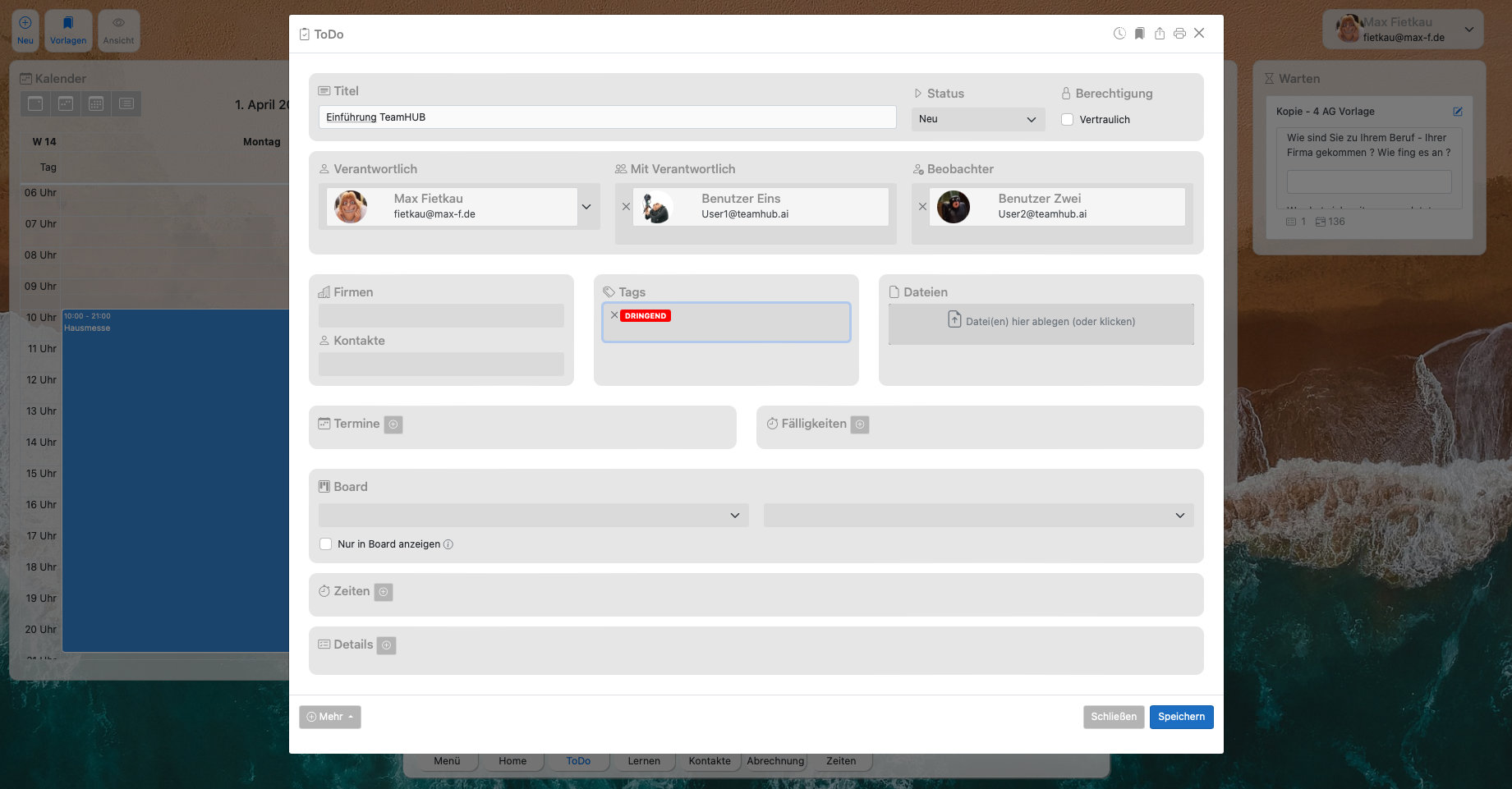Open Vorlagen in top toolbar
The width and height of the screenshot is (1512, 789).
coord(68,30)
